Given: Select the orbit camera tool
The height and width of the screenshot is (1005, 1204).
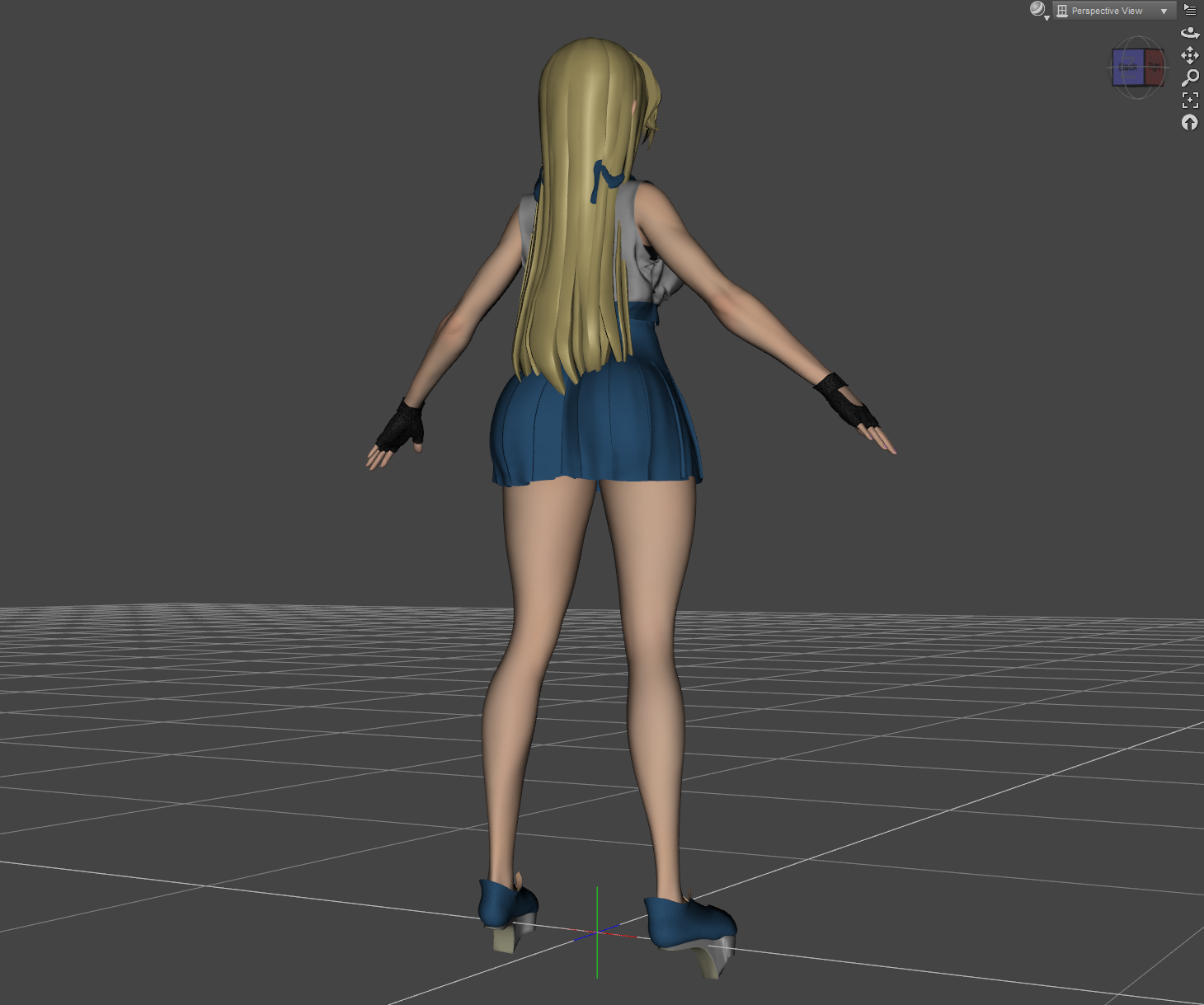Looking at the screenshot, I should 1190,33.
